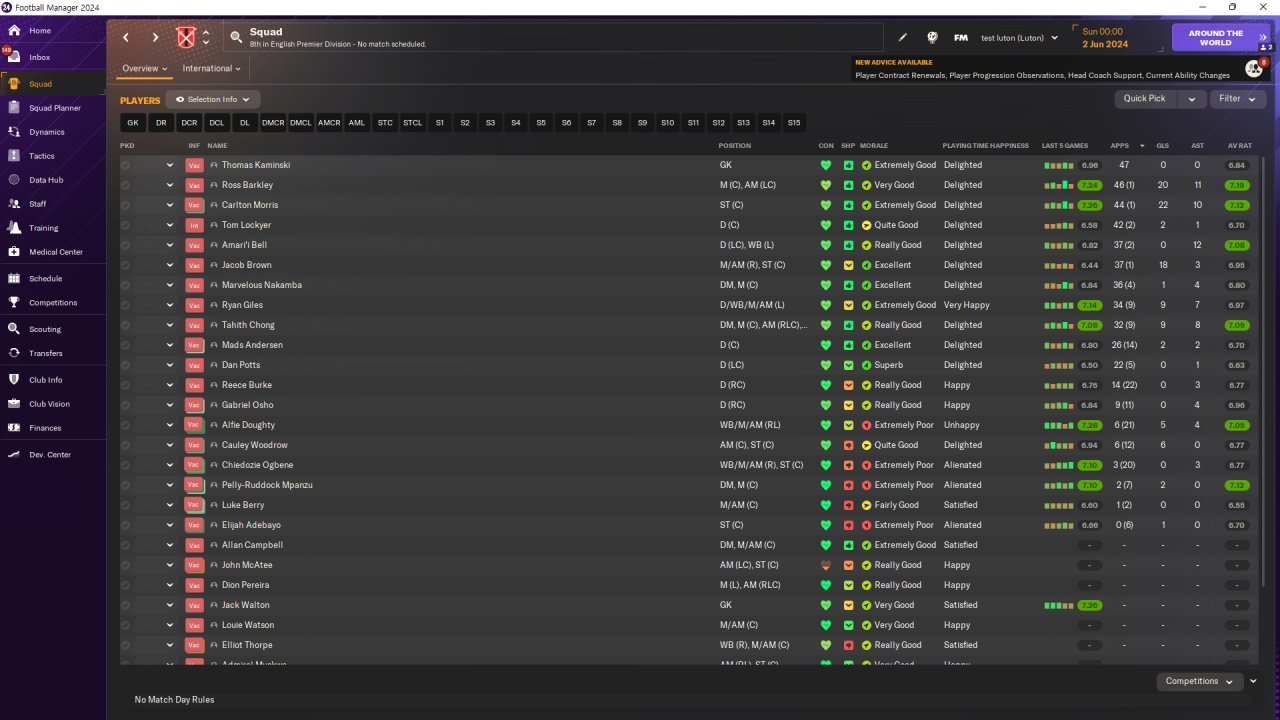
Task: Open the Overview tab menu
Action: pyautogui.click(x=144, y=69)
